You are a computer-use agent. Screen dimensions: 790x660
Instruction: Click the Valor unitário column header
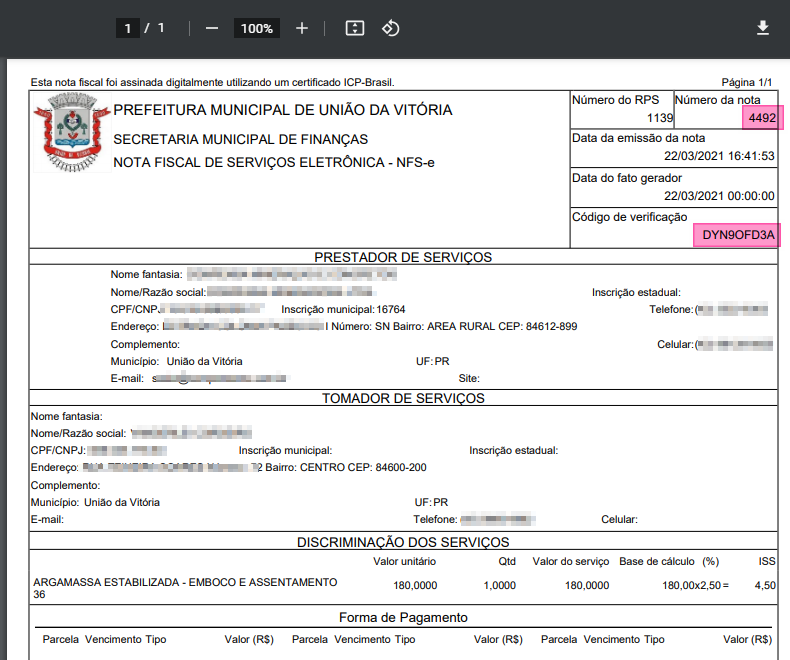coord(404,561)
